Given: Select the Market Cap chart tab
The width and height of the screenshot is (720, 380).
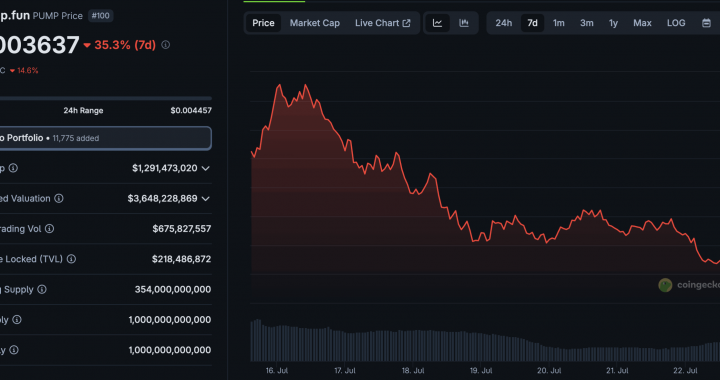Looking at the screenshot, I should click(x=315, y=23).
